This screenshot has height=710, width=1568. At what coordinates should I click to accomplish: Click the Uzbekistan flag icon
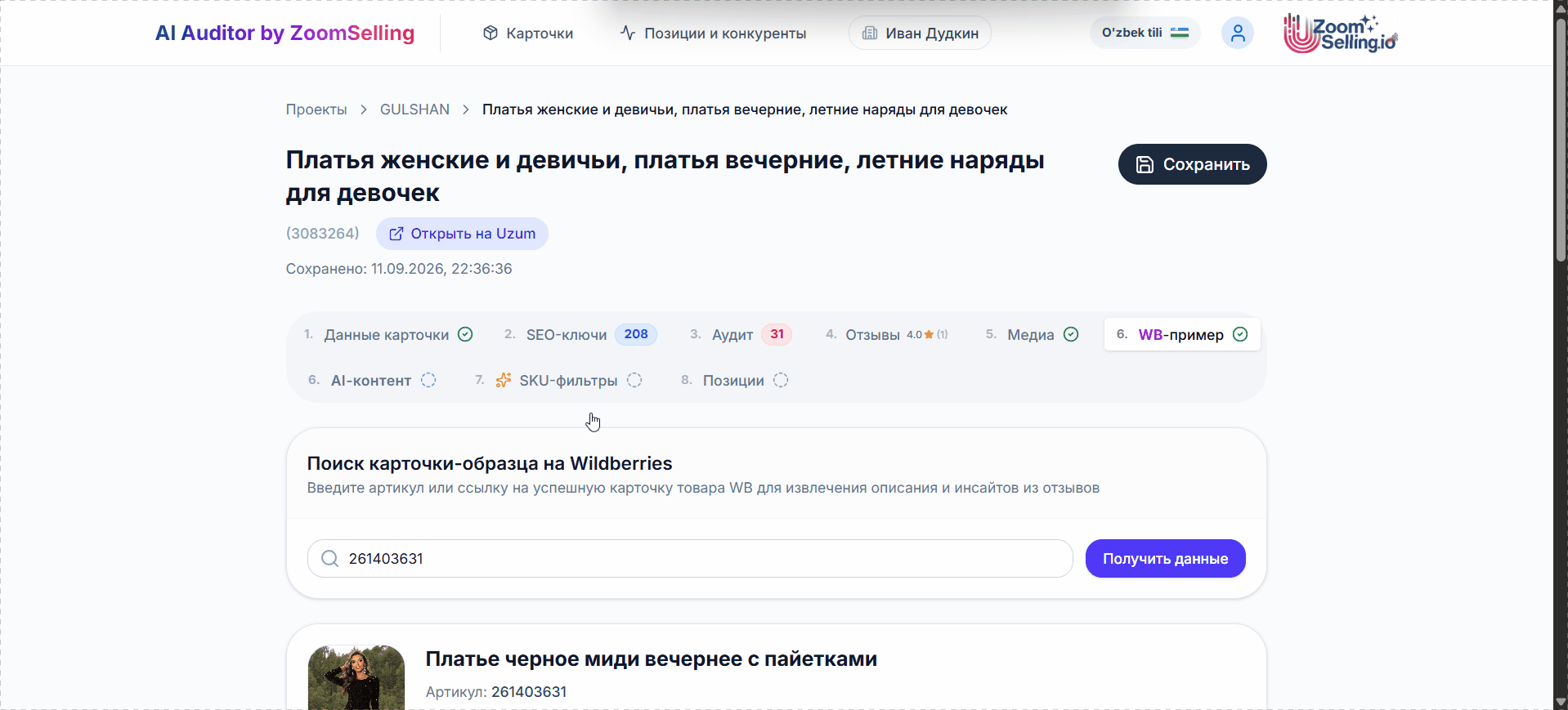click(1180, 33)
